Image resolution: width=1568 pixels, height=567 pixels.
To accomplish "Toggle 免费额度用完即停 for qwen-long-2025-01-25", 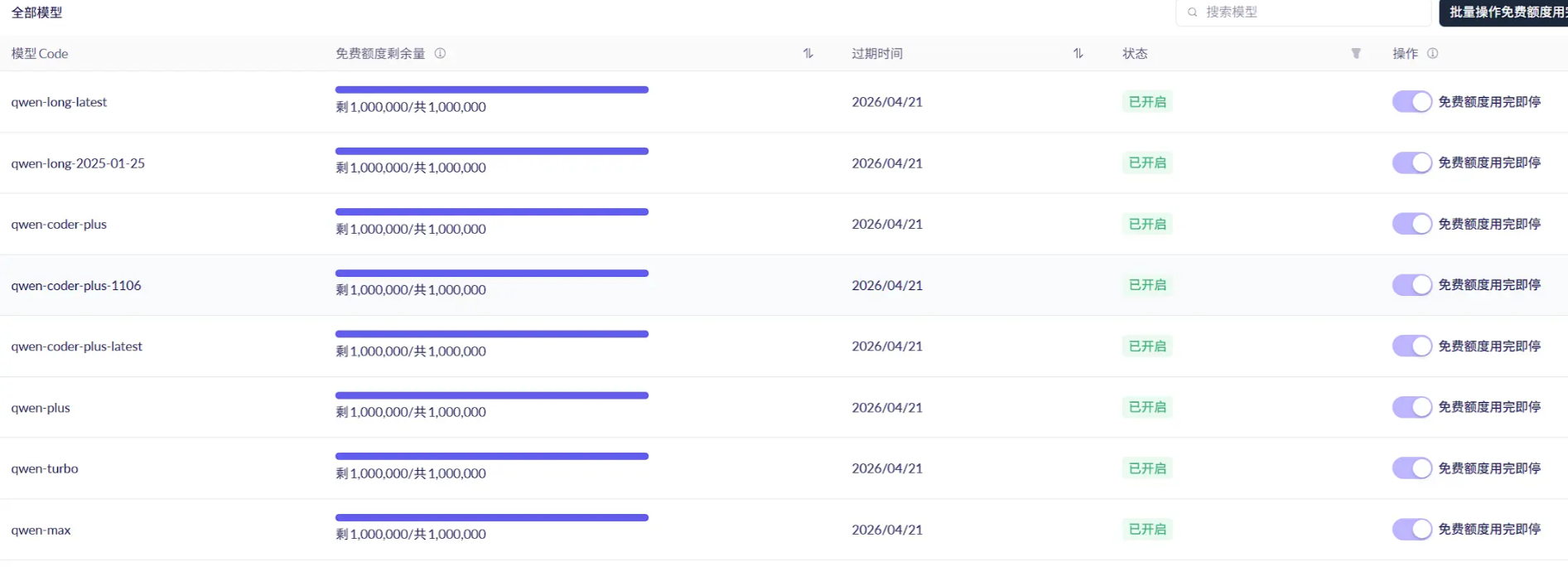I will tap(1411, 162).
